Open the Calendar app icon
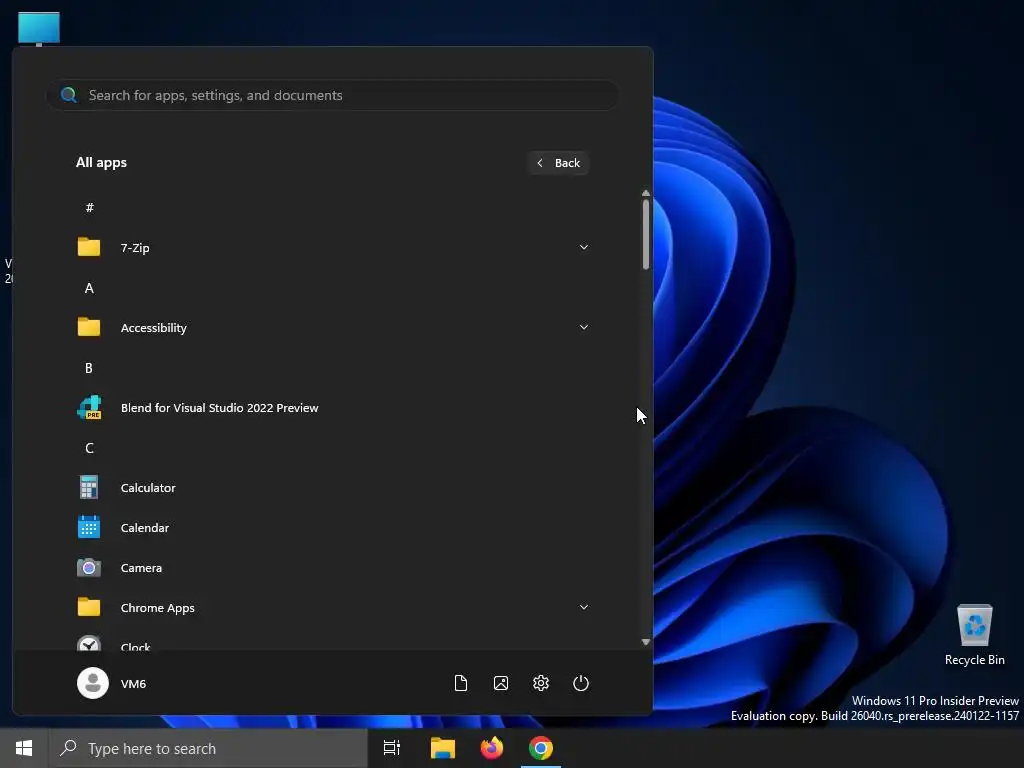The width and height of the screenshot is (1024, 768). tap(89, 527)
